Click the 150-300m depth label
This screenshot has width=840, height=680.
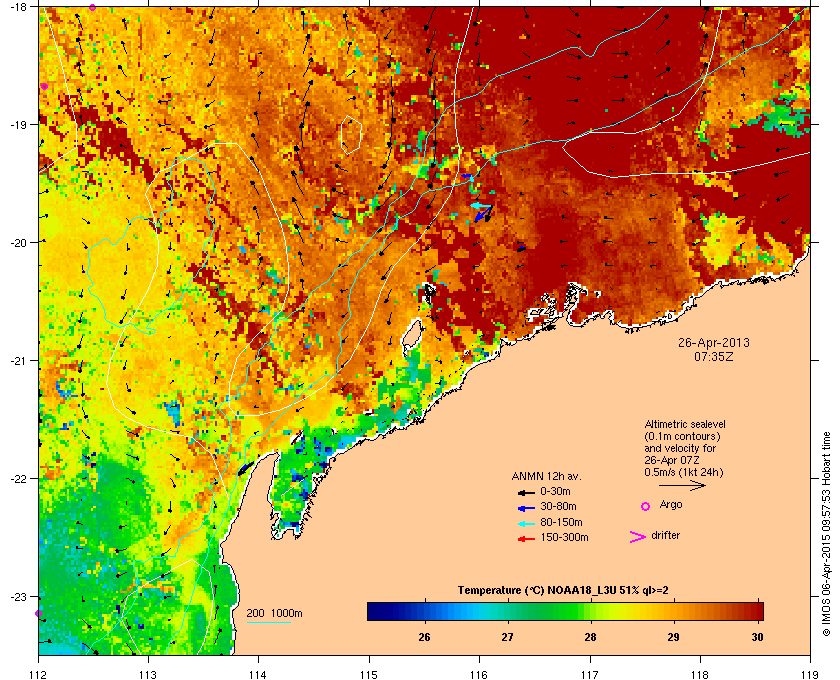point(564,537)
